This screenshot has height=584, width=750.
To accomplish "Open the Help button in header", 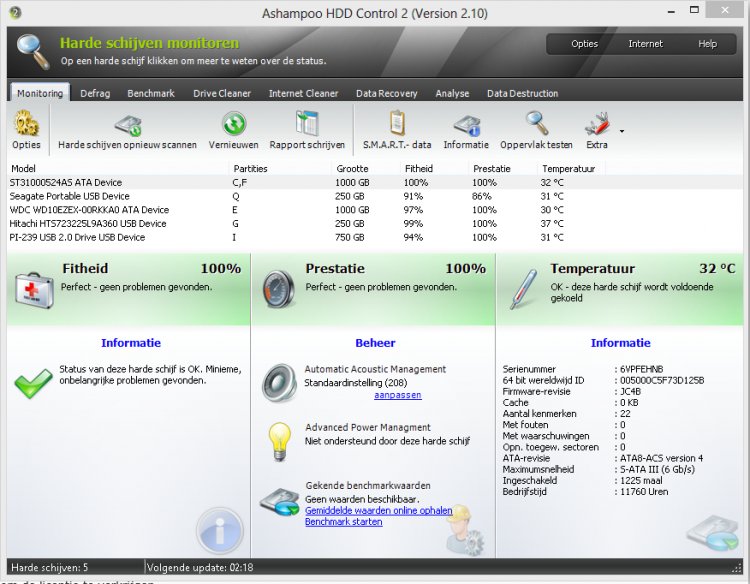I will click(x=707, y=44).
